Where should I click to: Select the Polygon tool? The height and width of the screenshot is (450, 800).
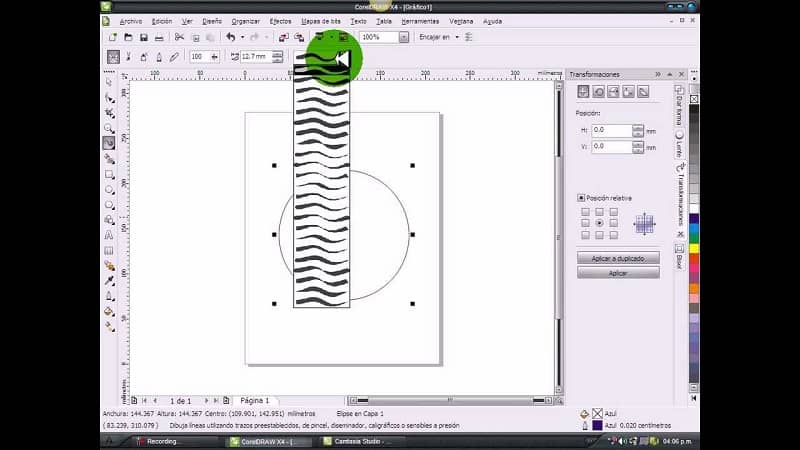[x=109, y=205]
